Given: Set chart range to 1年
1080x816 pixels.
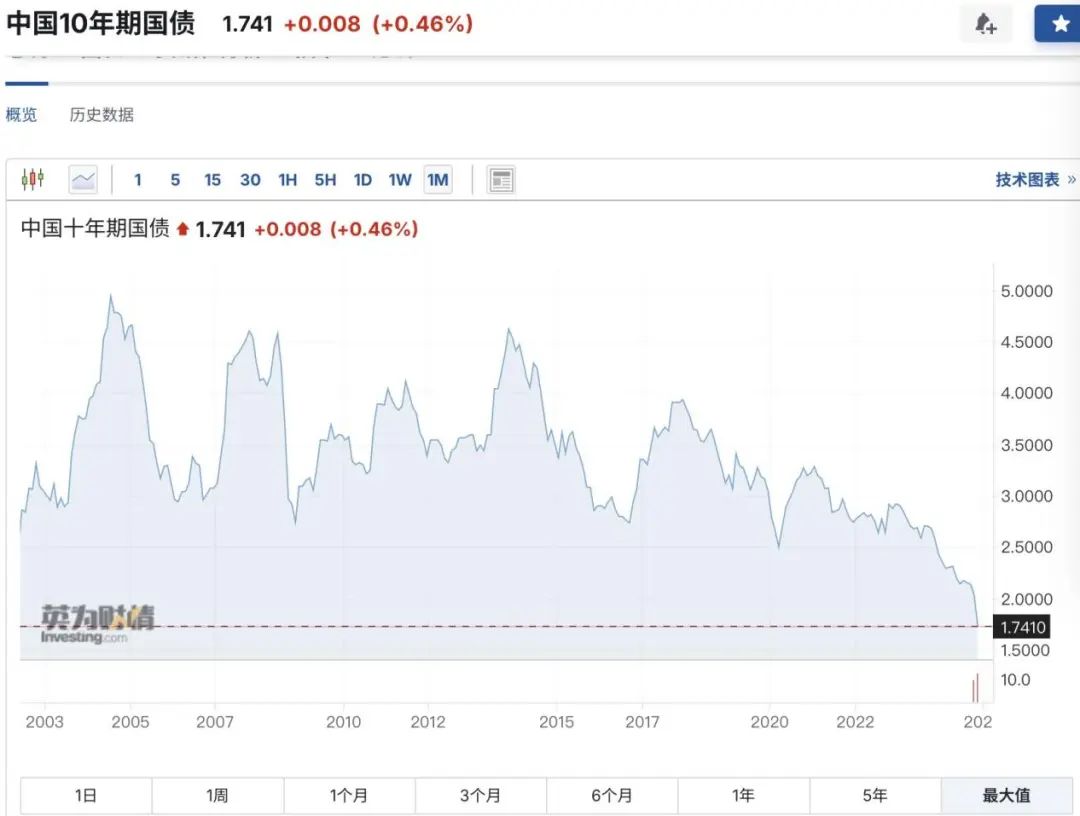Looking at the screenshot, I should point(744,795).
